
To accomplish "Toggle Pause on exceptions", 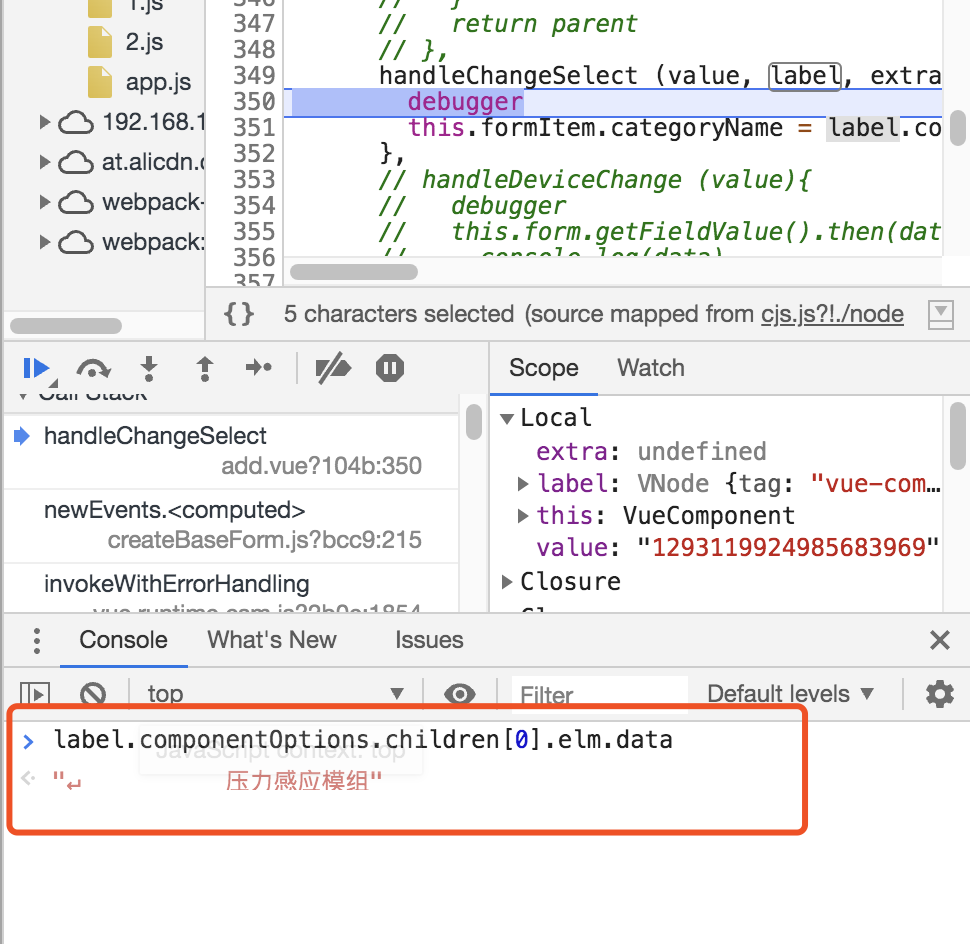I will coord(389,368).
